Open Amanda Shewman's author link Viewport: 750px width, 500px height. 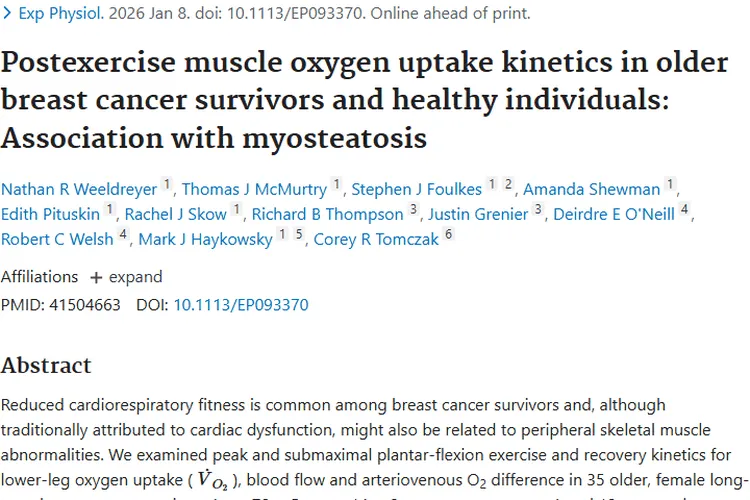point(591,189)
